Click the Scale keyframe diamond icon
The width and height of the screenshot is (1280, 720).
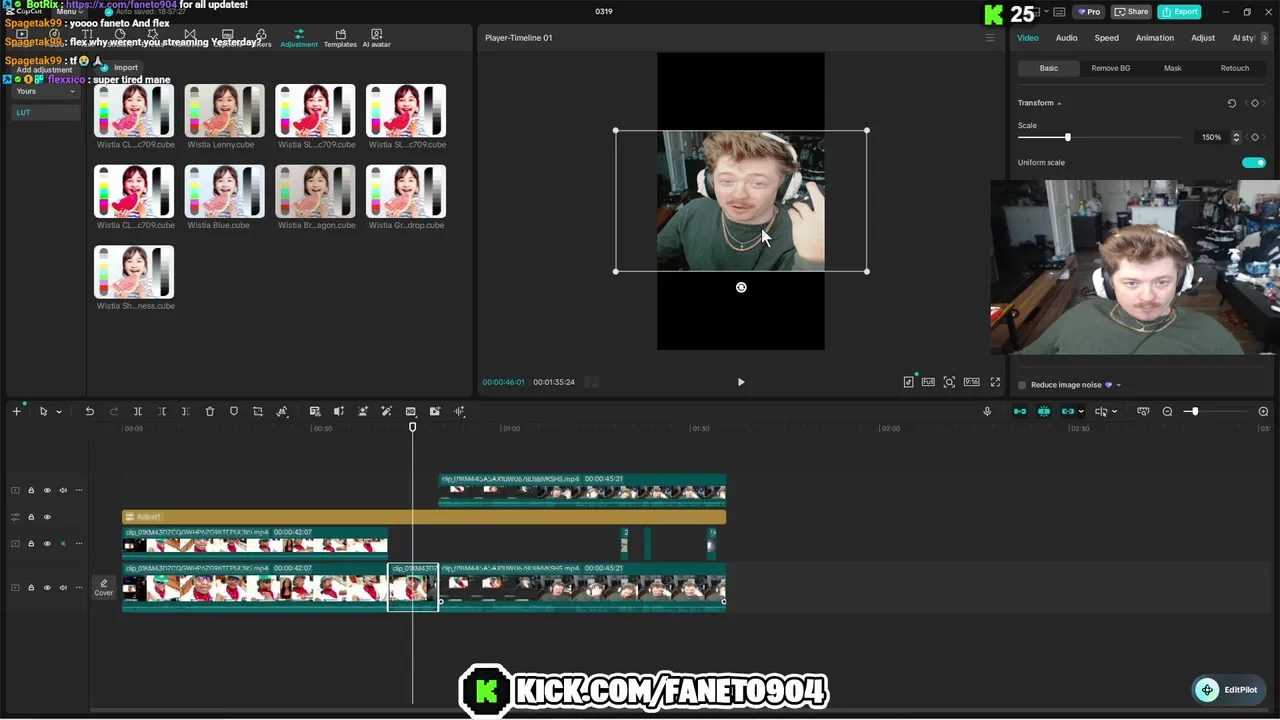pos(1255,137)
